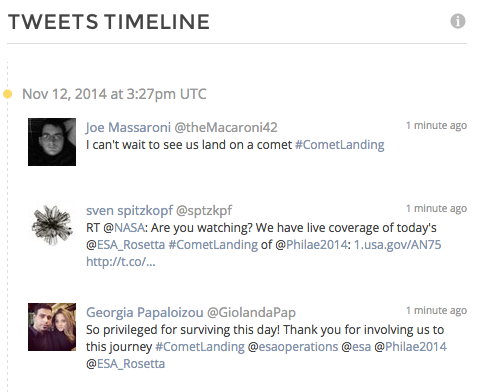Click the info icon beside Tweets Timeline

[458, 21]
